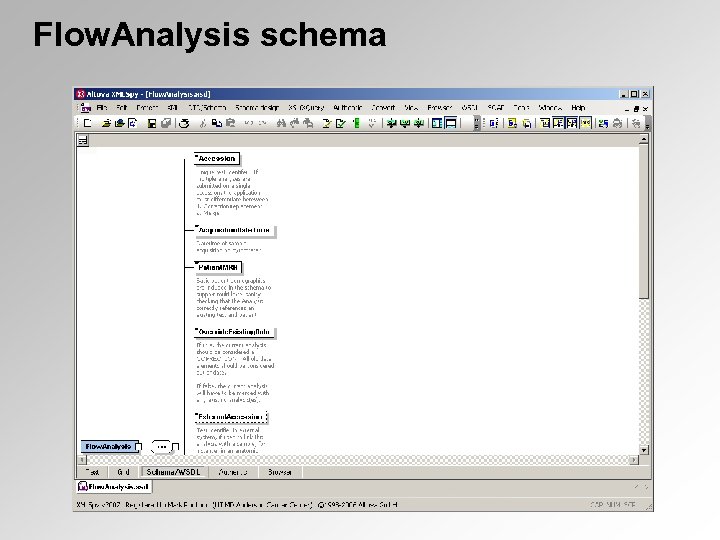720x540 pixels.
Task: Toggle the first schema diagram view button
Action: click(545, 123)
